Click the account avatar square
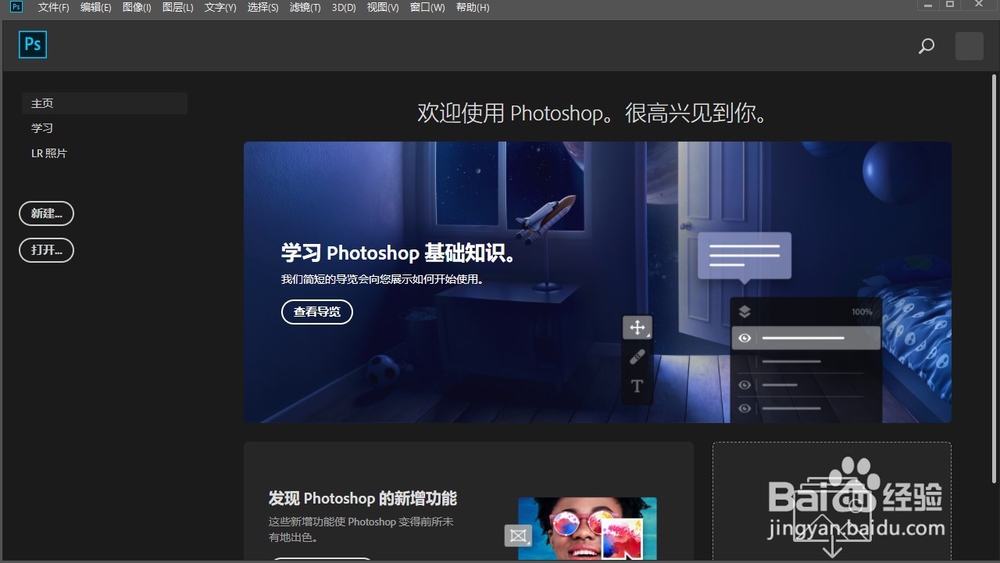 coord(969,46)
